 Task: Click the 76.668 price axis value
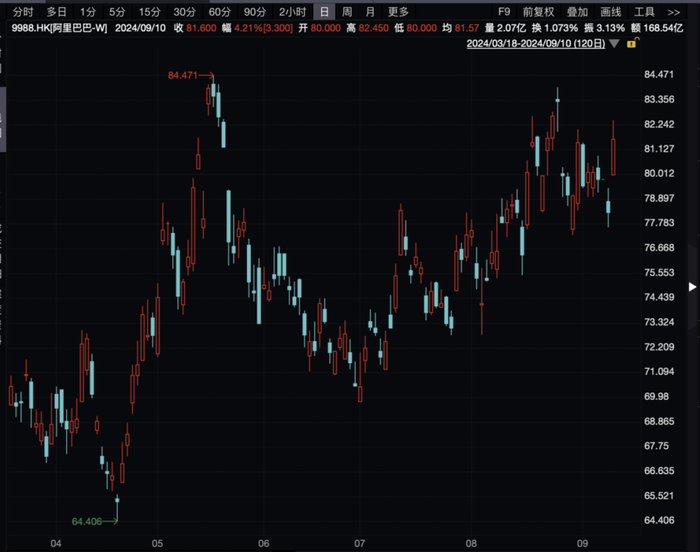659,247
